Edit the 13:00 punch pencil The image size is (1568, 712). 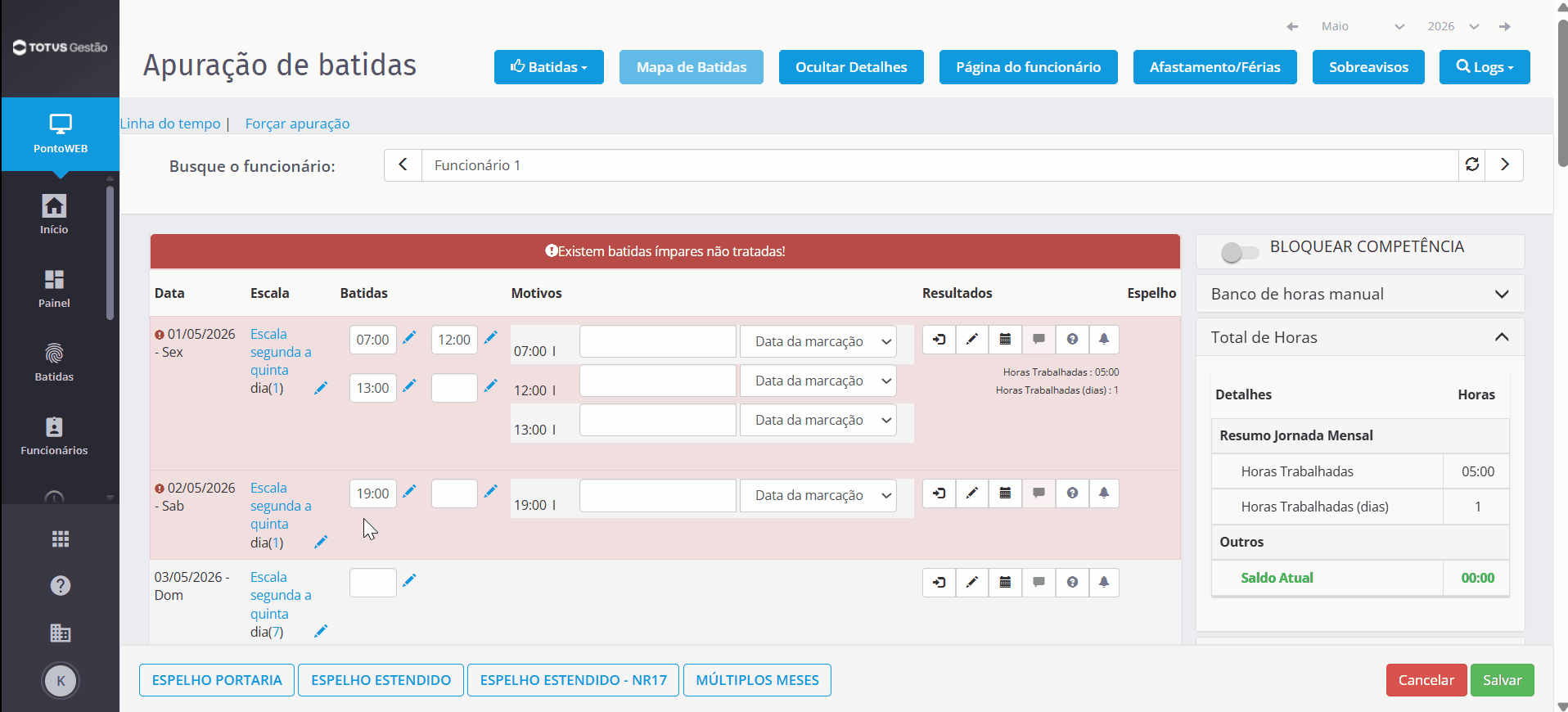tap(409, 385)
